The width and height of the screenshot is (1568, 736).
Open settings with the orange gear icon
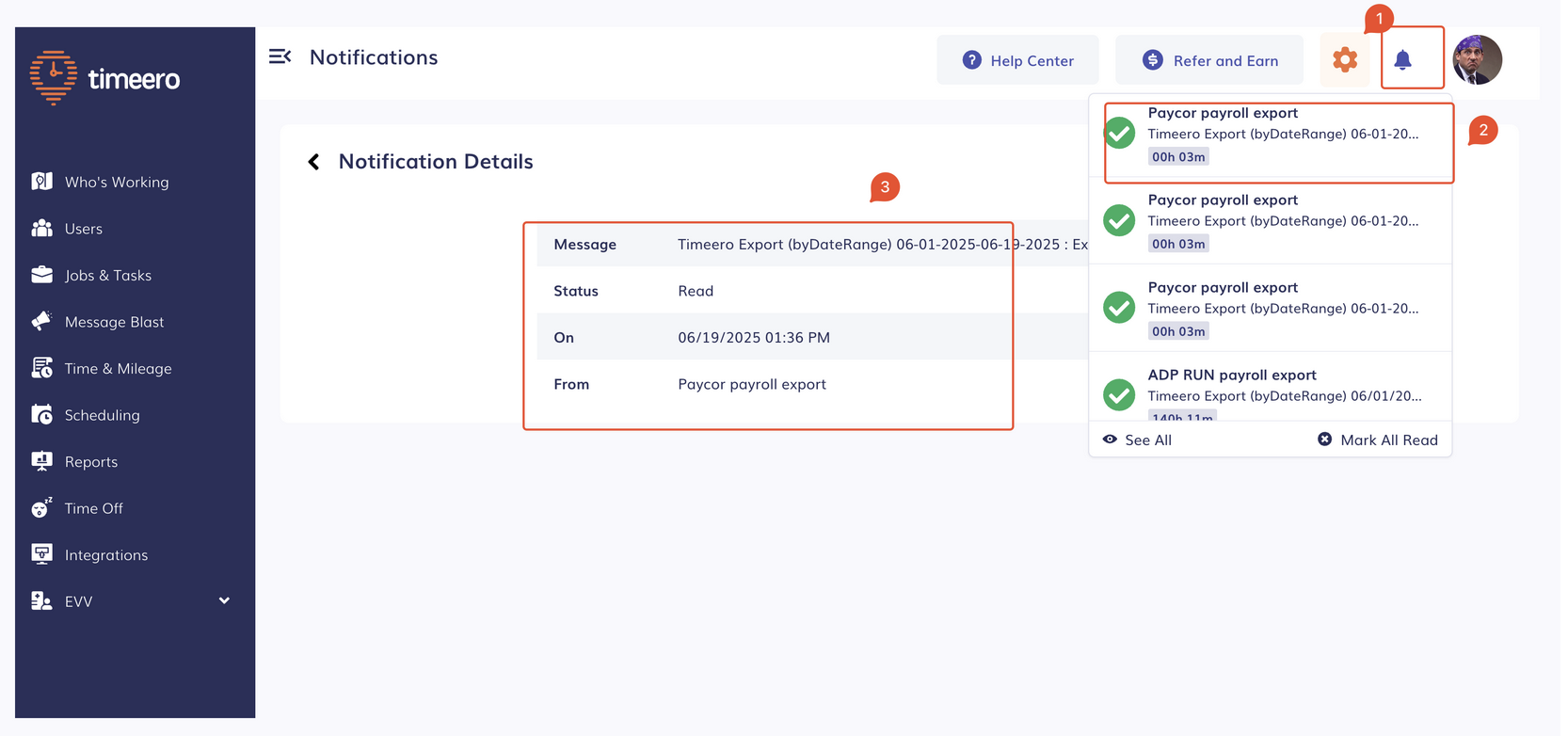click(x=1345, y=59)
